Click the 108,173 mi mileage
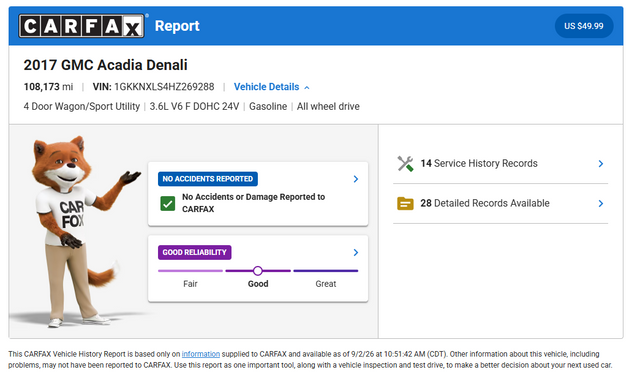The height and width of the screenshot is (377, 640). 48,87
